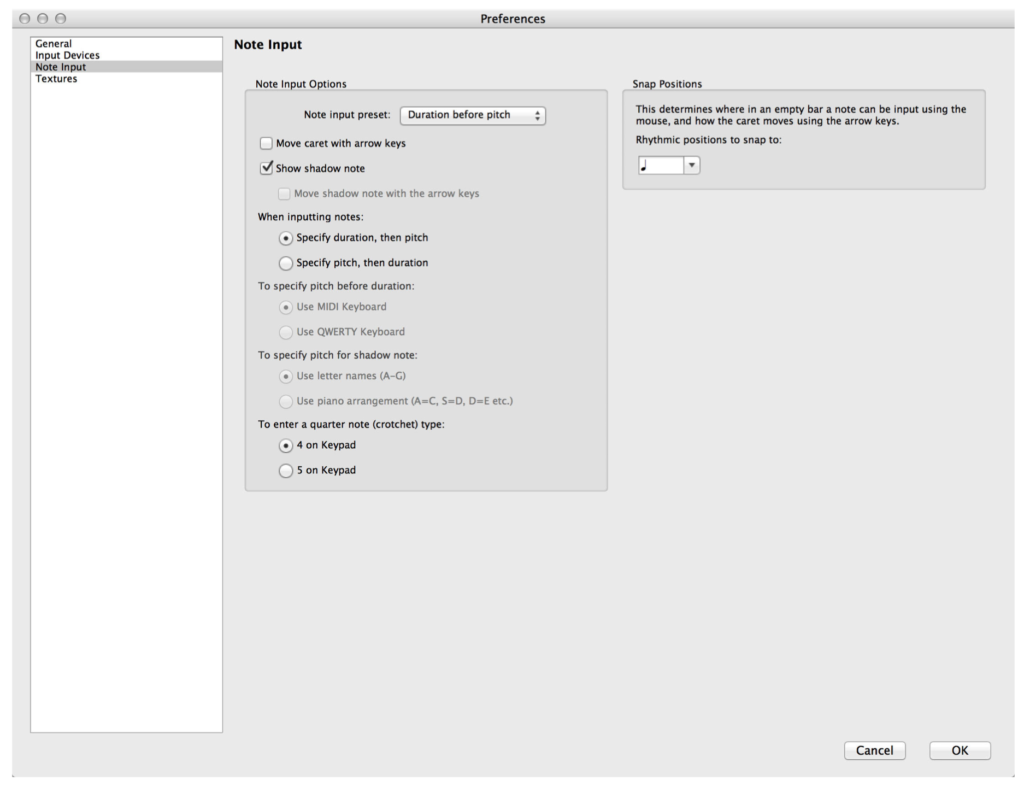Confirm preferences with the OK button

click(x=959, y=750)
